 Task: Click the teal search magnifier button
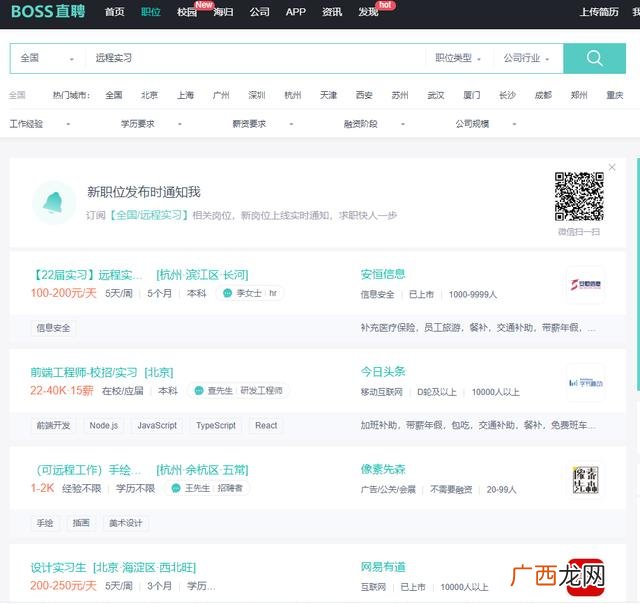point(594,58)
